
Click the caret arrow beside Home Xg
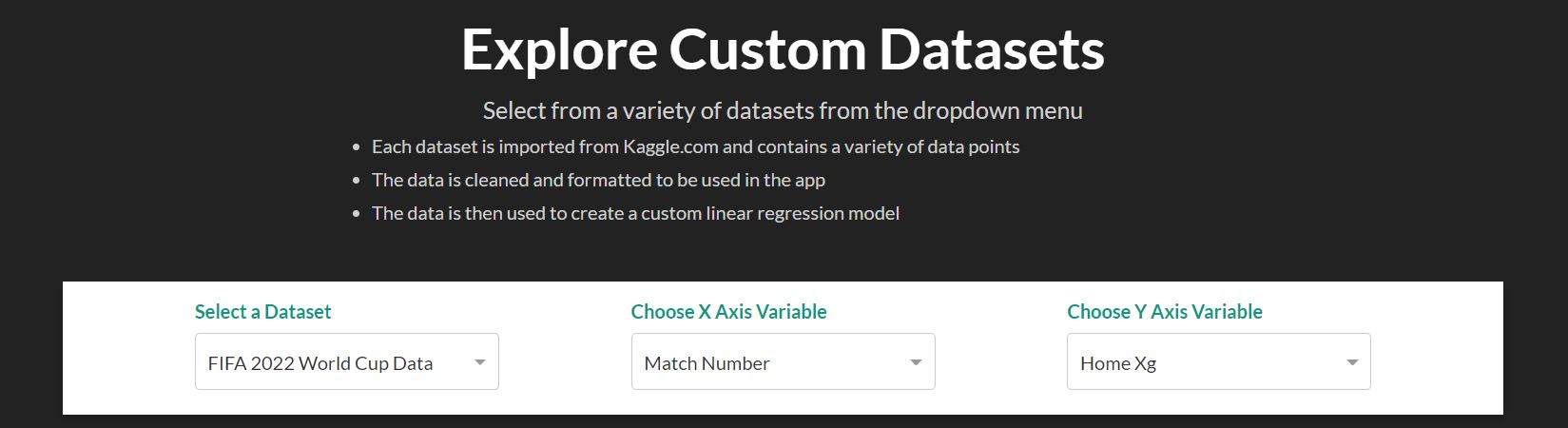[x=1352, y=362]
